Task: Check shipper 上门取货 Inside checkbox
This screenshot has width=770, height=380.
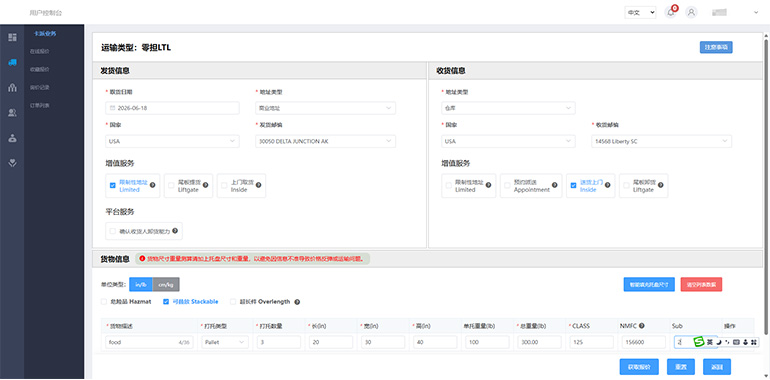Action: (x=224, y=186)
